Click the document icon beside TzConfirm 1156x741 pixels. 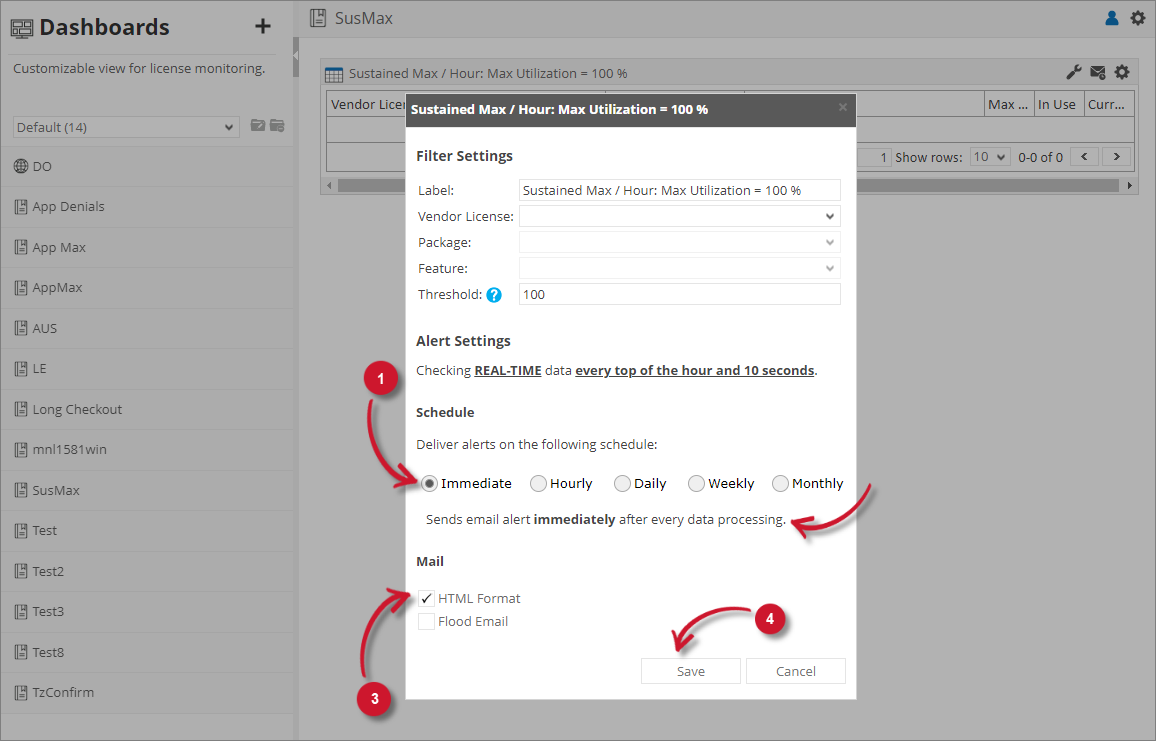tap(21, 693)
